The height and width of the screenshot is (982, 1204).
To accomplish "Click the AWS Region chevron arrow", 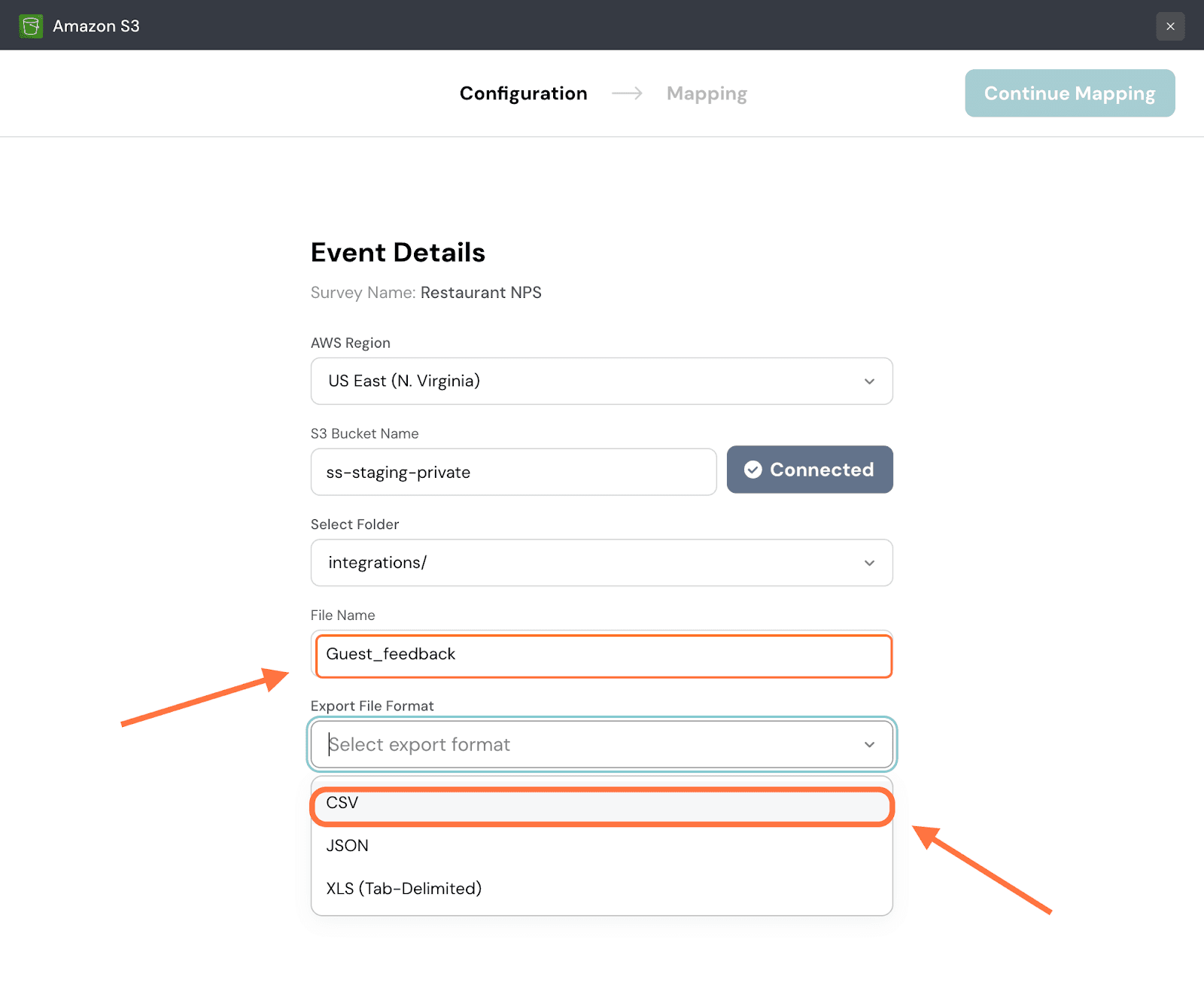I will coord(869,382).
